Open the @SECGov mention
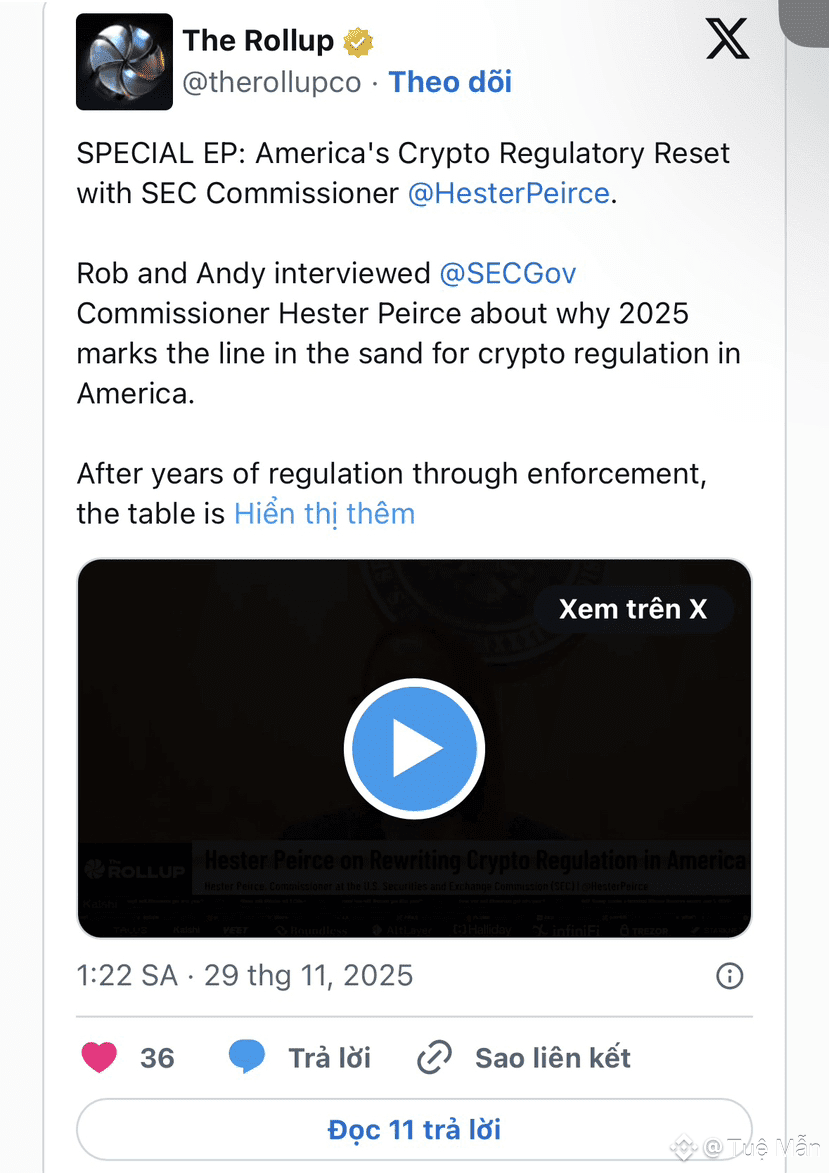The height and width of the screenshot is (1173, 829). (508, 273)
